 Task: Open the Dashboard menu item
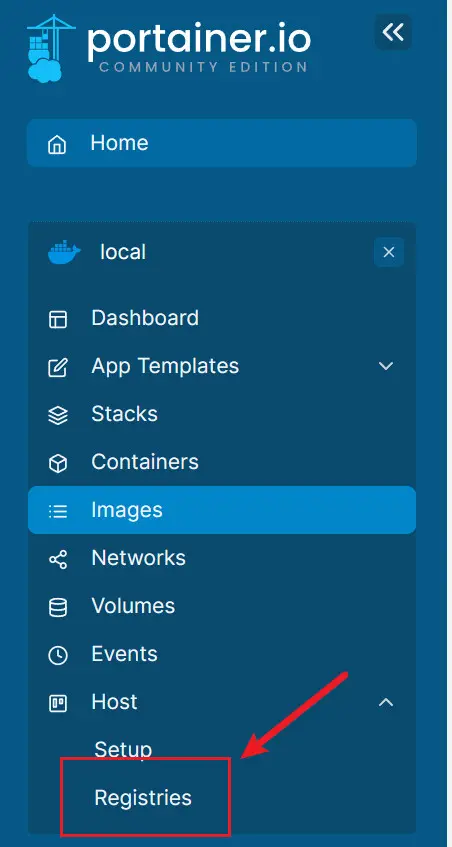[x=222, y=318]
